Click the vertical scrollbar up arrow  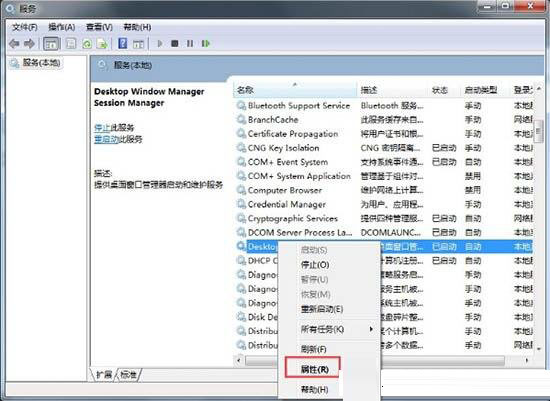tap(539, 88)
